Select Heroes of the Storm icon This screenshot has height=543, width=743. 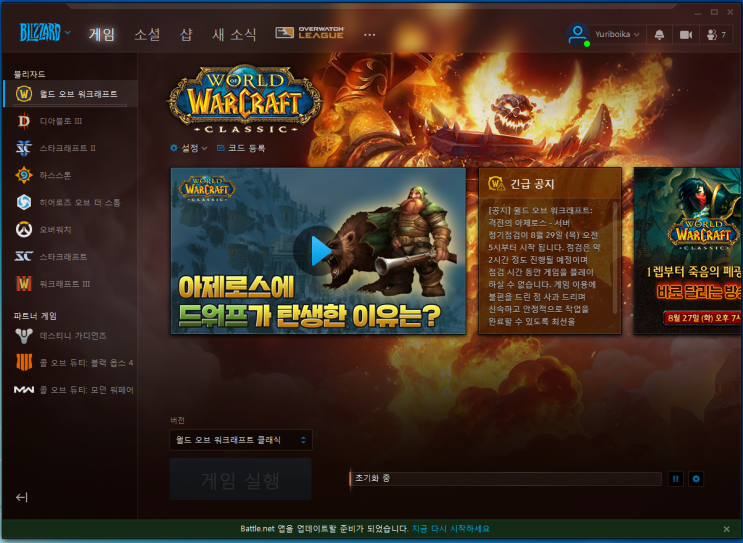click(24, 202)
